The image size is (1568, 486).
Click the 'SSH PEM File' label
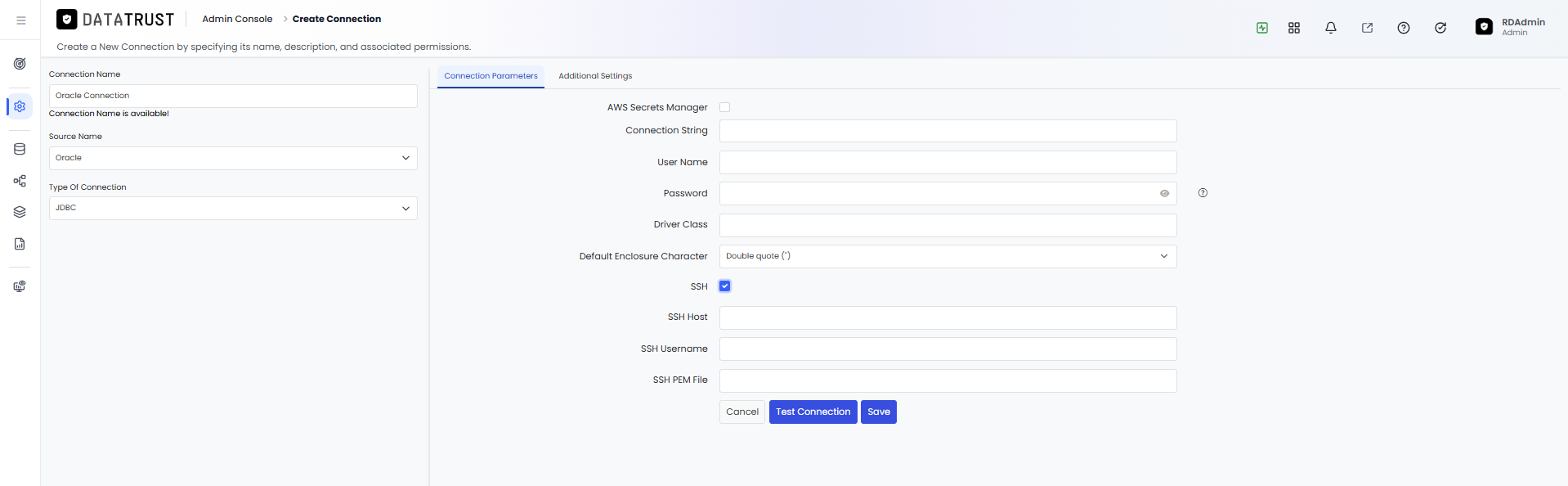[x=680, y=380]
